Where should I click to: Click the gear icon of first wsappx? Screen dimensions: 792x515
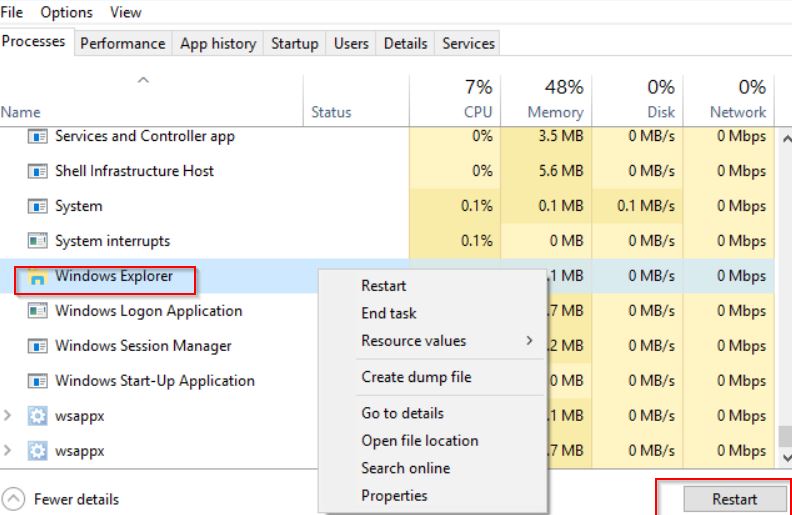(37, 416)
